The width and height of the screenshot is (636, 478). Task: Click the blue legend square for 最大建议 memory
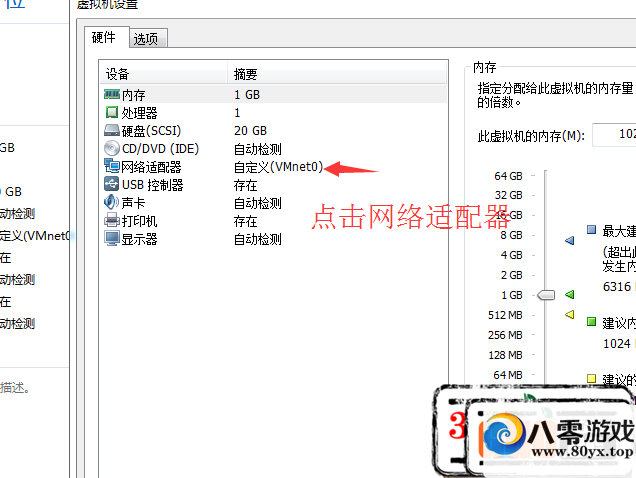(591, 230)
